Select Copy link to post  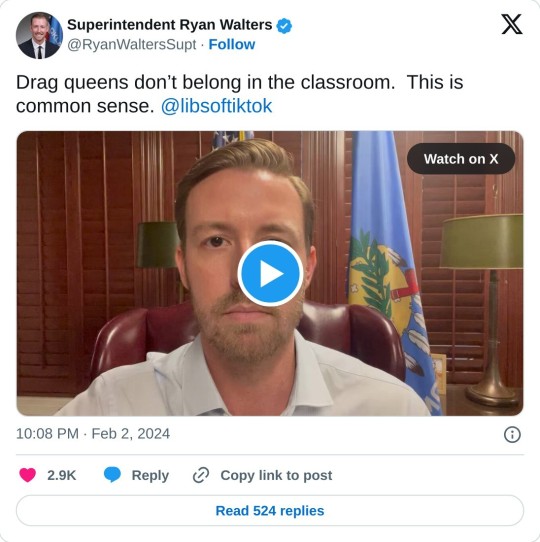tap(276, 475)
